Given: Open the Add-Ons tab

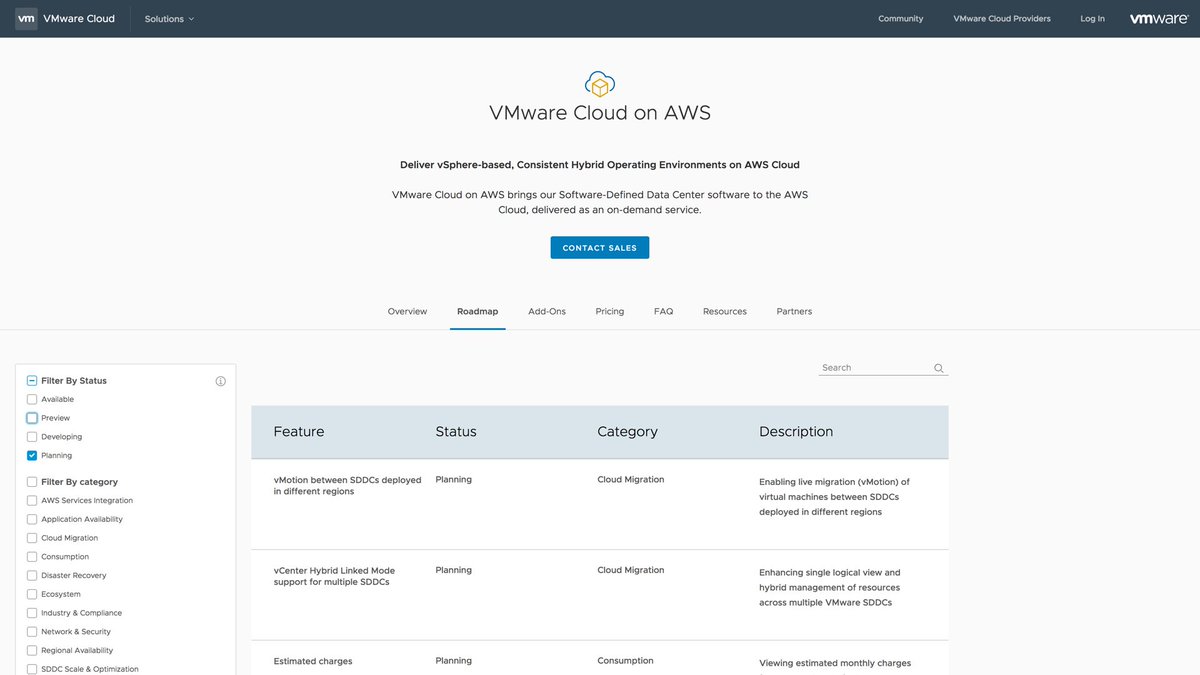Looking at the screenshot, I should 547,312.
